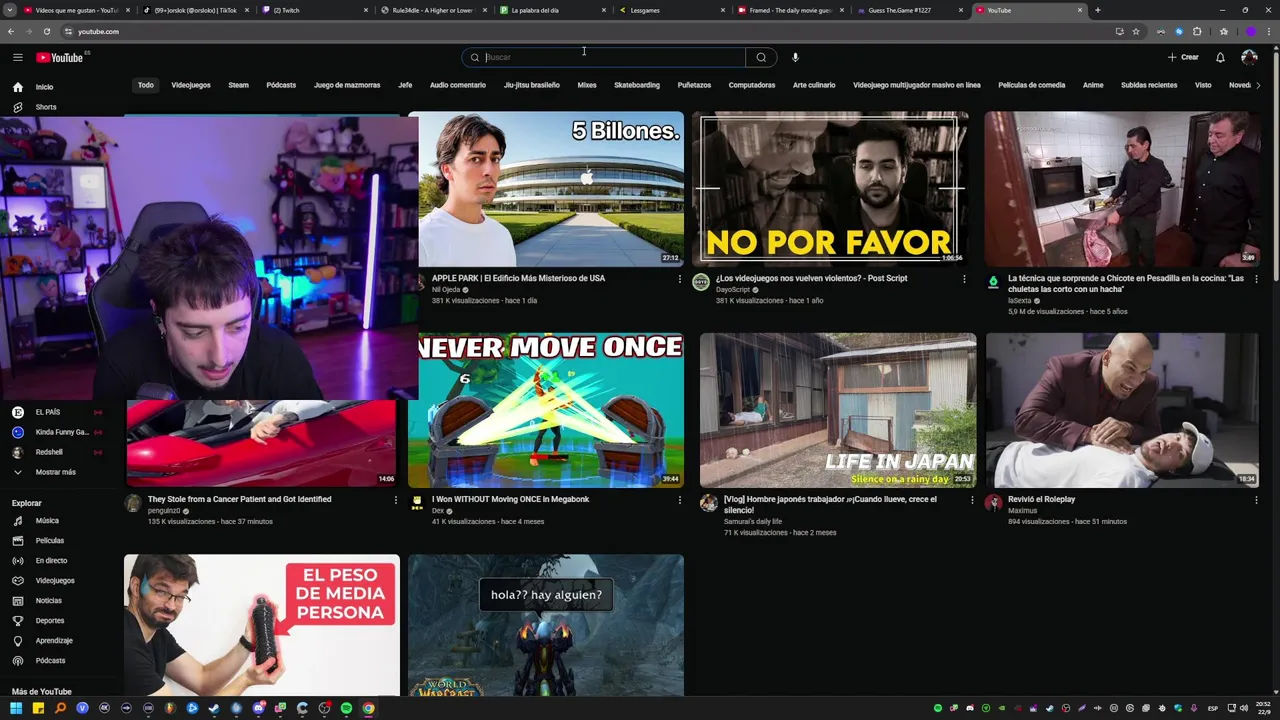Screen dimensions: 1280x720
Task: Bookmark this page with star icon
Action: tap(1136, 31)
